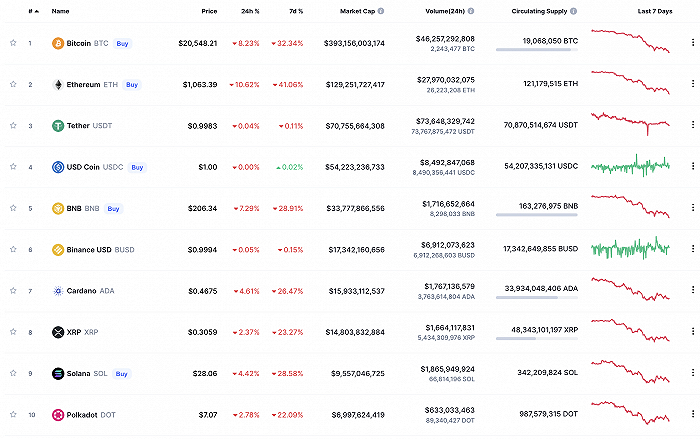The width and height of the screenshot is (700, 439).
Task: Open the three-dot menu for BNB row
Action: [689, 209]
